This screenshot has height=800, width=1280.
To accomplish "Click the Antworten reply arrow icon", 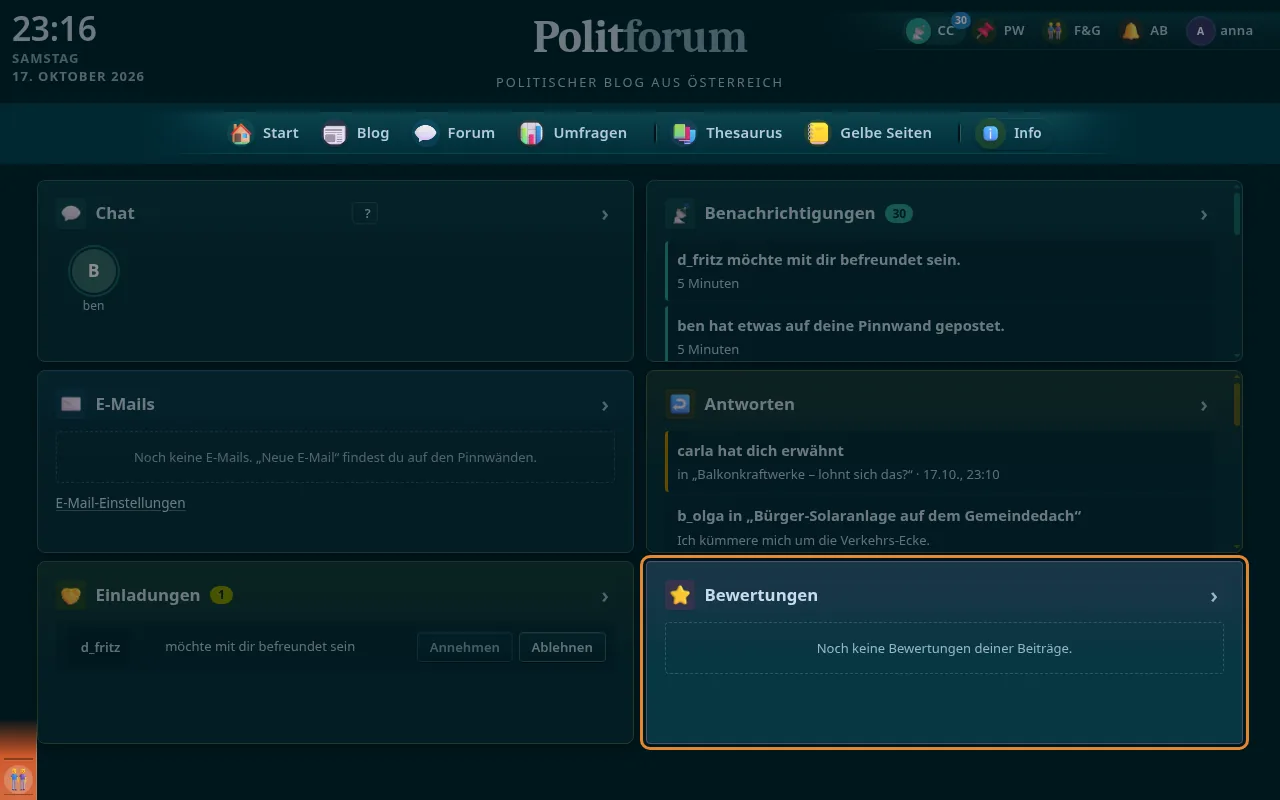I will coord(680,404).
